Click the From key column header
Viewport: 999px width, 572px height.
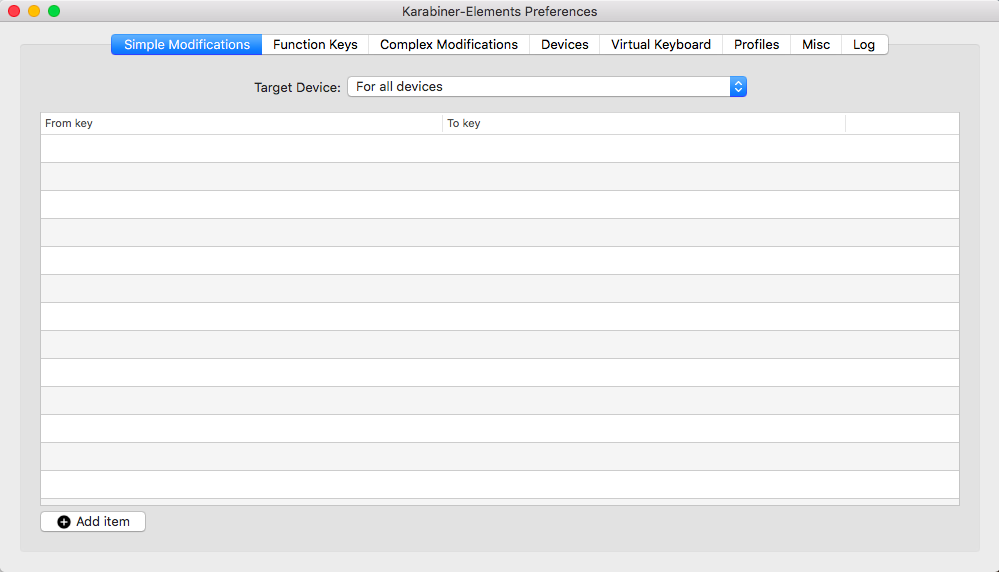pyautogui.click(x=241, y=124)
